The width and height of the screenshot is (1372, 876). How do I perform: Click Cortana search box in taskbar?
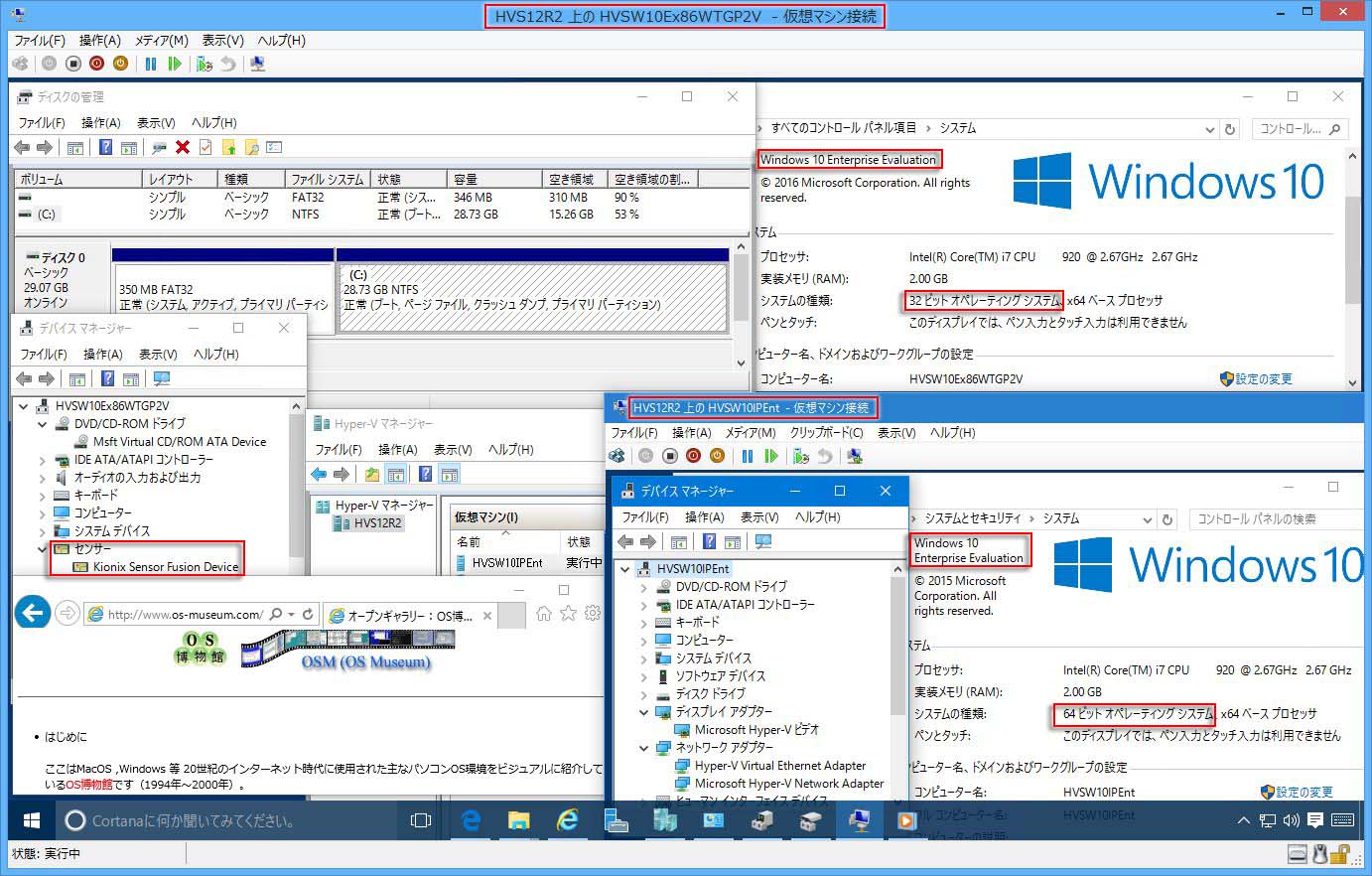pos(226,820)
